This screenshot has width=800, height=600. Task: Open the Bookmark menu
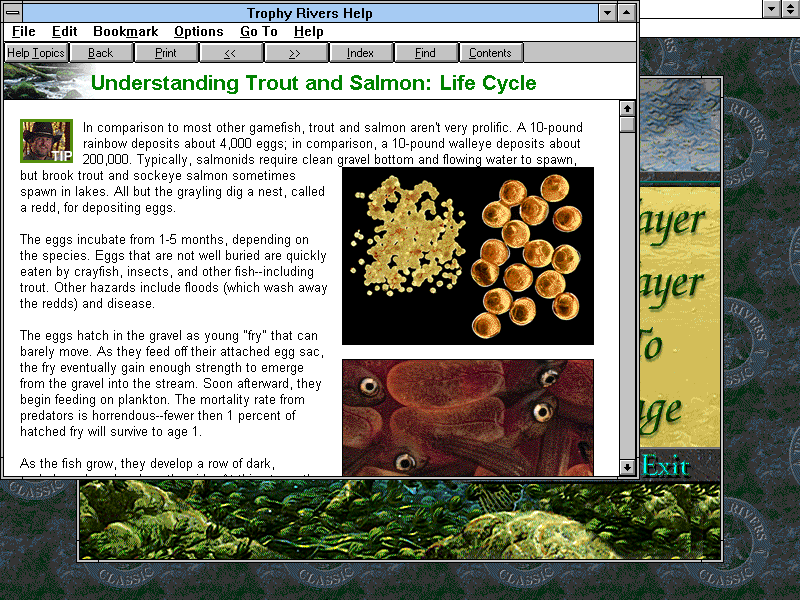[125, 32]
